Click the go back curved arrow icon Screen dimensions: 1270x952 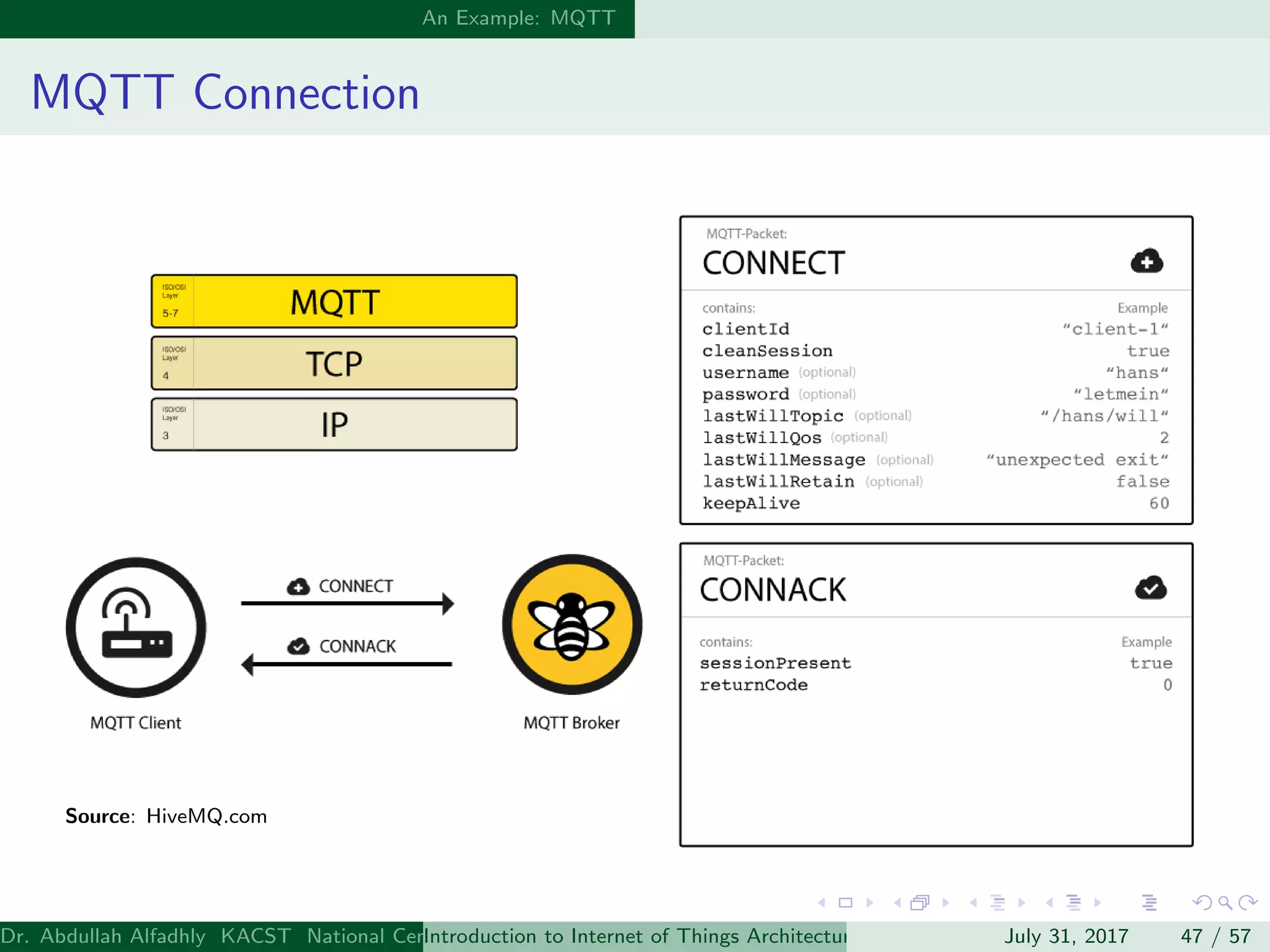coord(1202,902)
